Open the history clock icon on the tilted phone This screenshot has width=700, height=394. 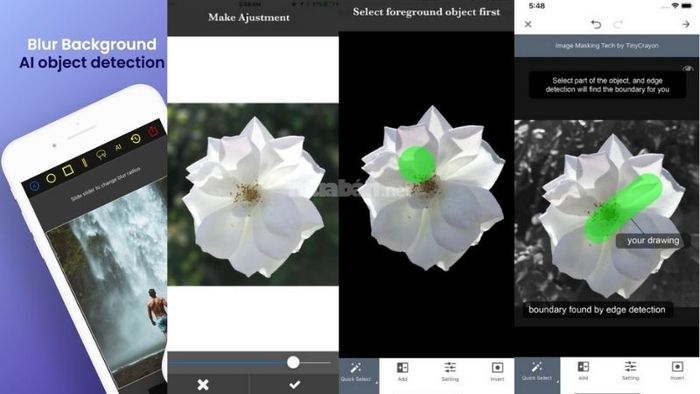pyautogui.click(x=135, y=139)
